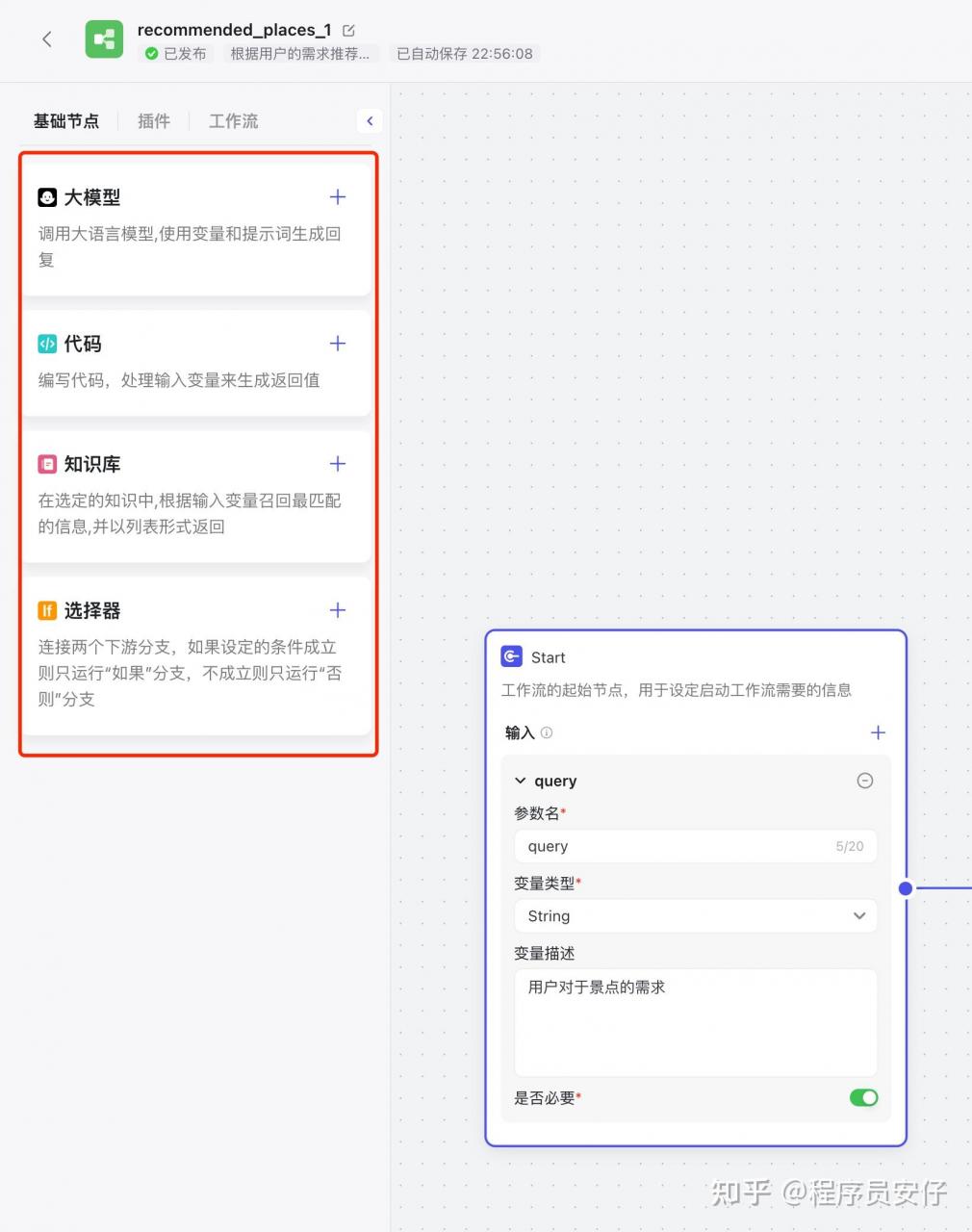Add a 代码 node with plus
The image size is (972, 1232).
coord(338,344)
